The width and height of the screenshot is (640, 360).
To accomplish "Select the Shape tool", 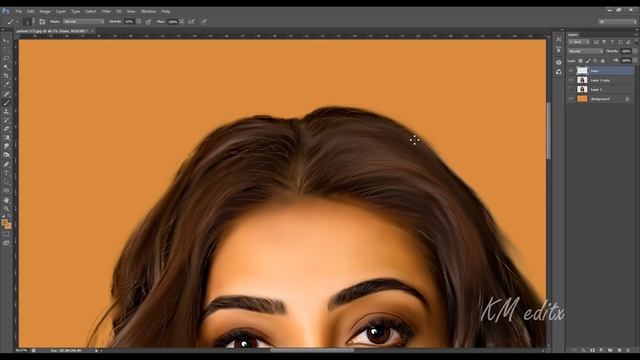I will click(6, 191).
